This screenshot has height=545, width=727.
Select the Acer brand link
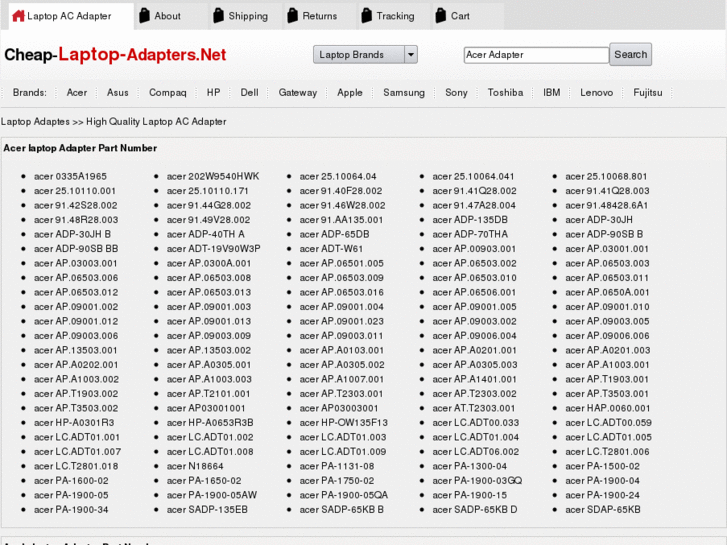77,93
